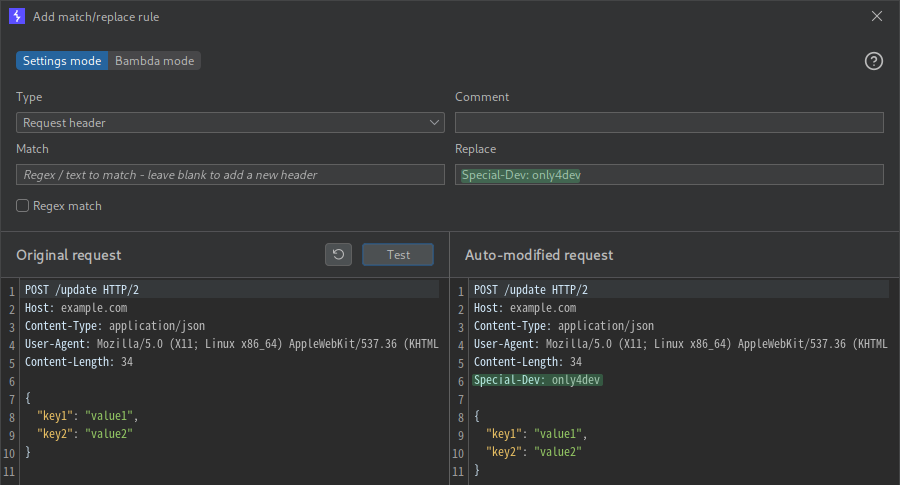
Task: Click the Content-Length line in Auto-modified request
Action: [527, 362]
